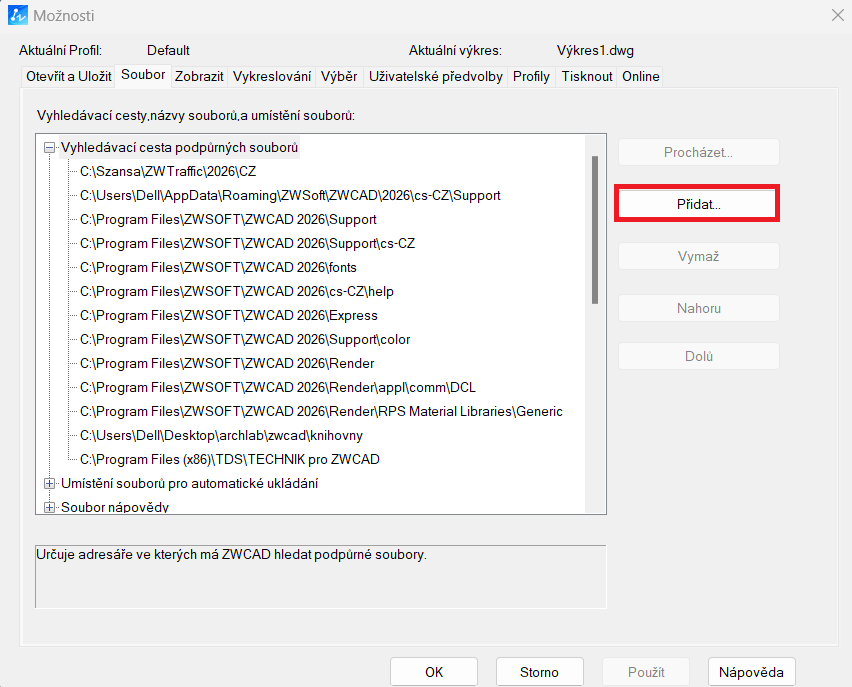The image size is (852, 687).
Task: Select the Render\appl\comm\DCL path
Action: tap(278, 387)
